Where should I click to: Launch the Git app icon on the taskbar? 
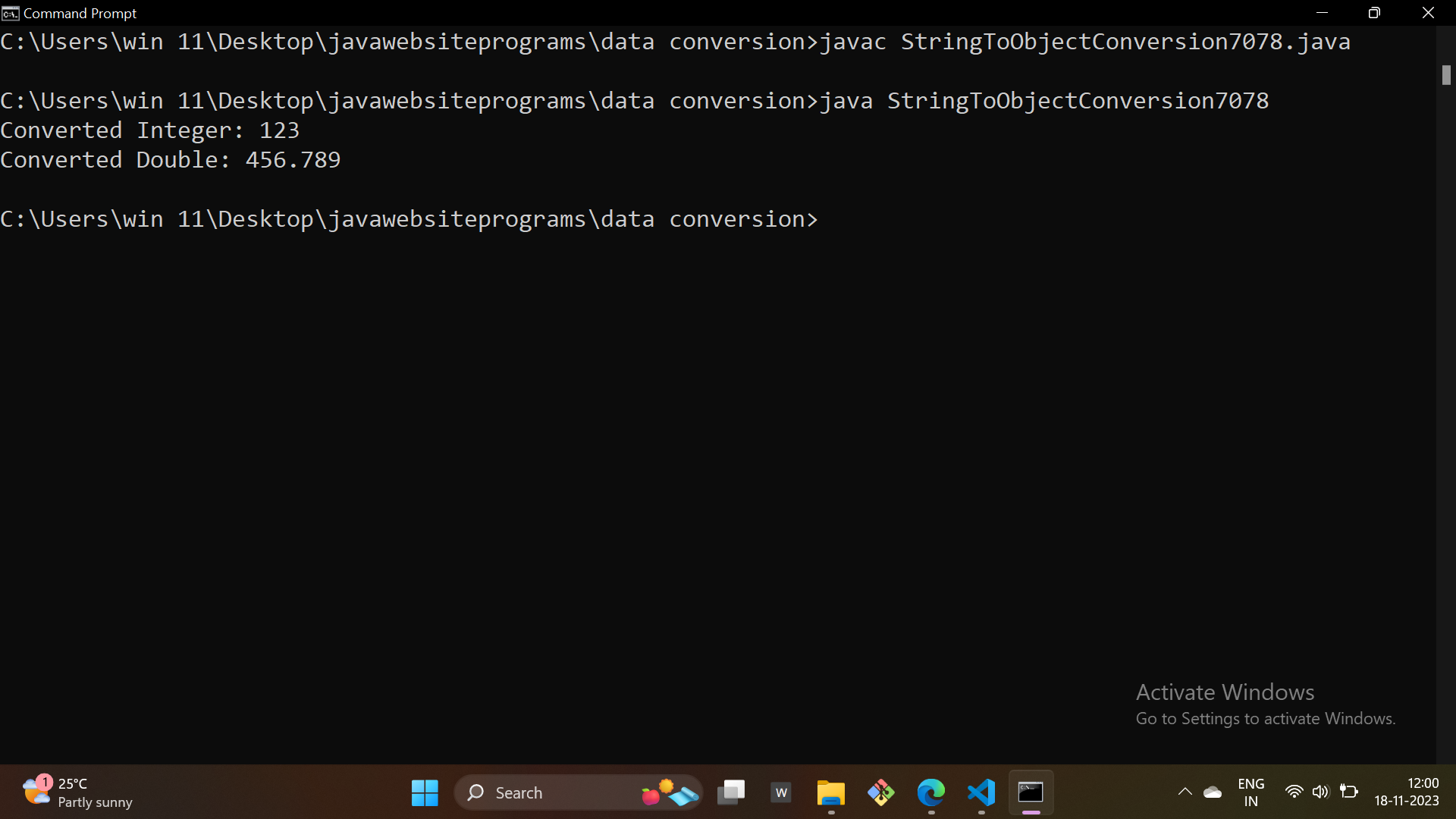[x=881, y=792]
